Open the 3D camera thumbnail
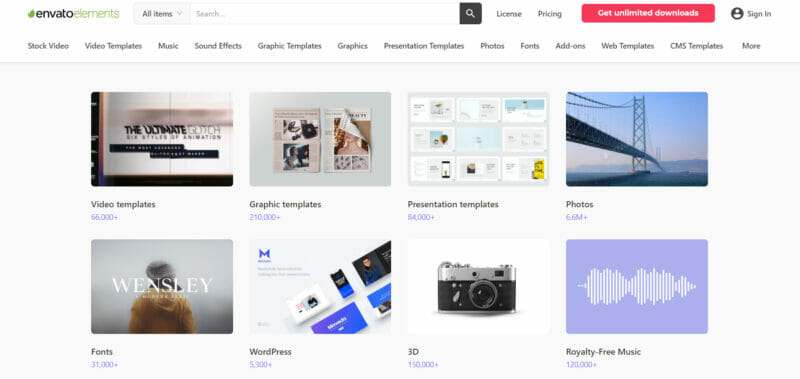 (x=479, y=287)
